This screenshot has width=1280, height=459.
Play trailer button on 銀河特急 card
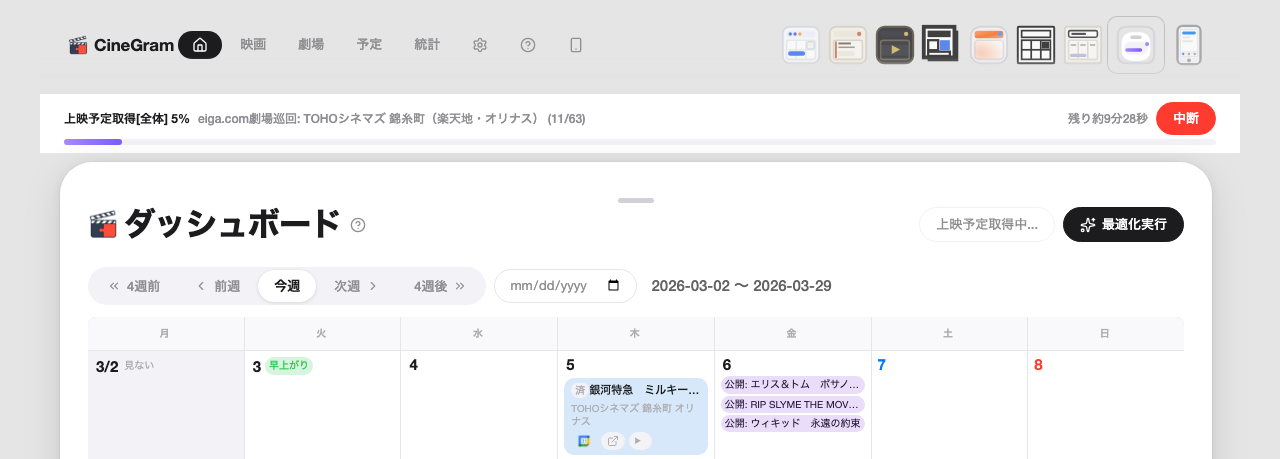(x=640, y=441)
